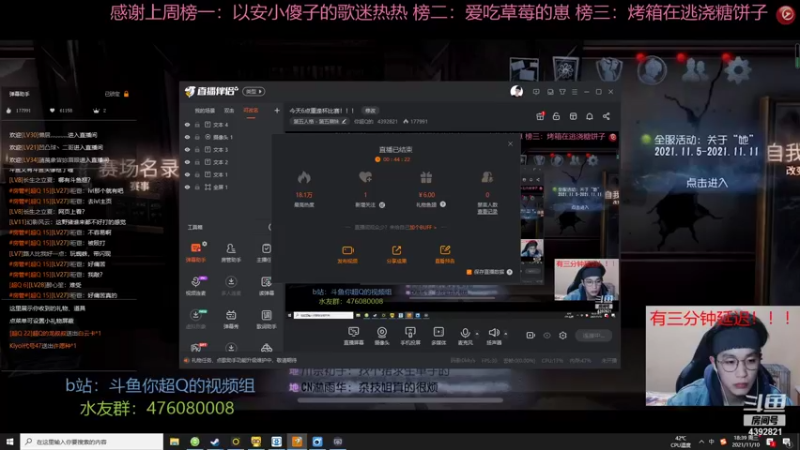Open the 房管助手 tool
The image size is (800, 450).
(x=231, y=252)
